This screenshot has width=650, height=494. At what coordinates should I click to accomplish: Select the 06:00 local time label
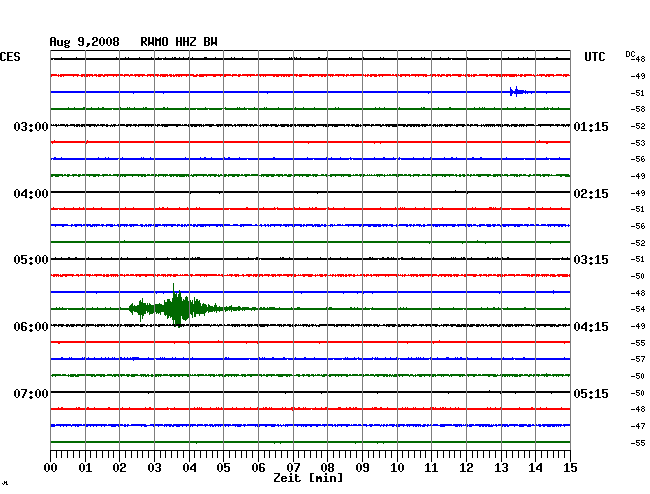pos(31,327)
